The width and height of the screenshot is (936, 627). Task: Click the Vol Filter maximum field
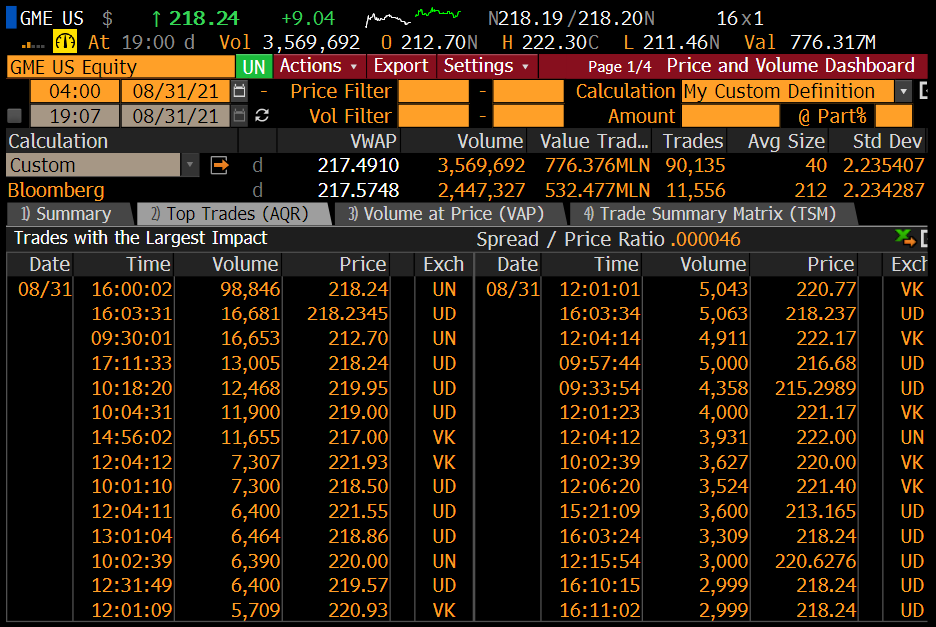click(x=528, y=116)
